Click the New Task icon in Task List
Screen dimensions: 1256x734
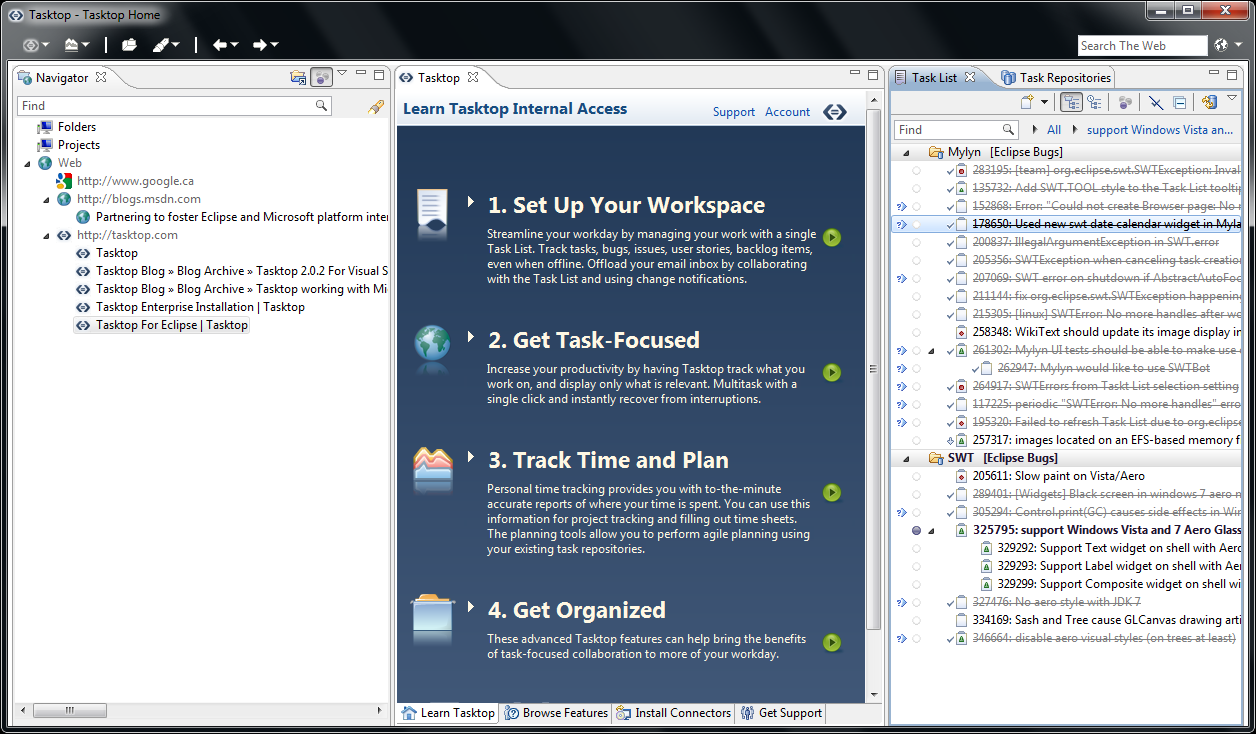(x=1026, y=102)
